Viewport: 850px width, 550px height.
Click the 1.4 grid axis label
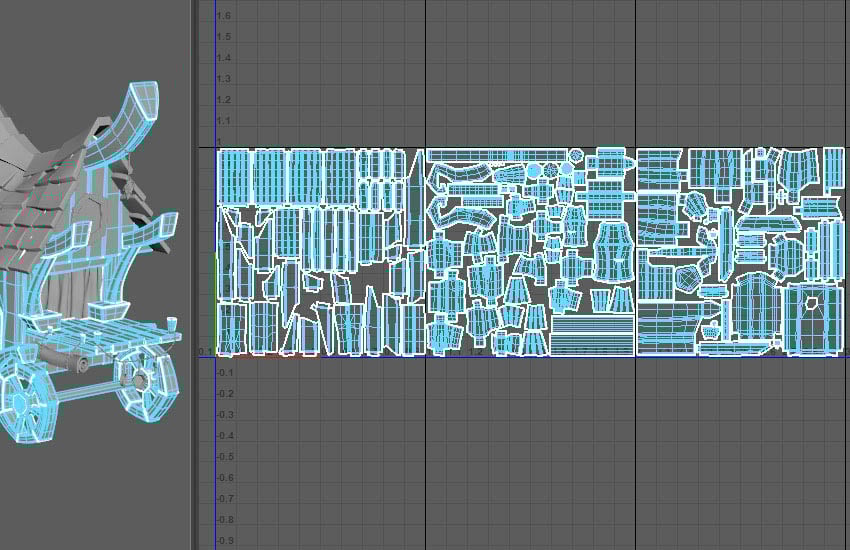[223, 58]
